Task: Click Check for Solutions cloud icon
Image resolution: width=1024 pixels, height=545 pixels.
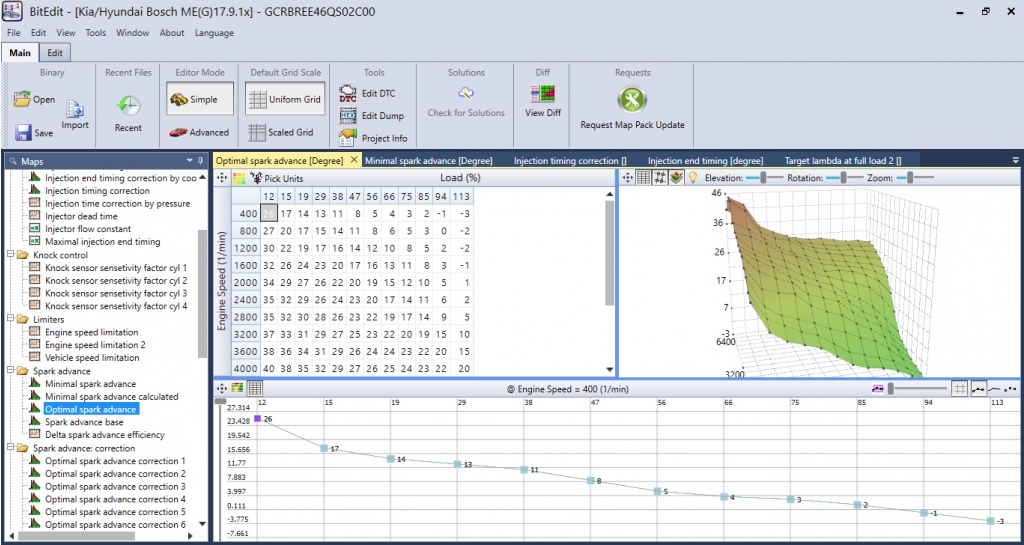Action: coord(466,93)
